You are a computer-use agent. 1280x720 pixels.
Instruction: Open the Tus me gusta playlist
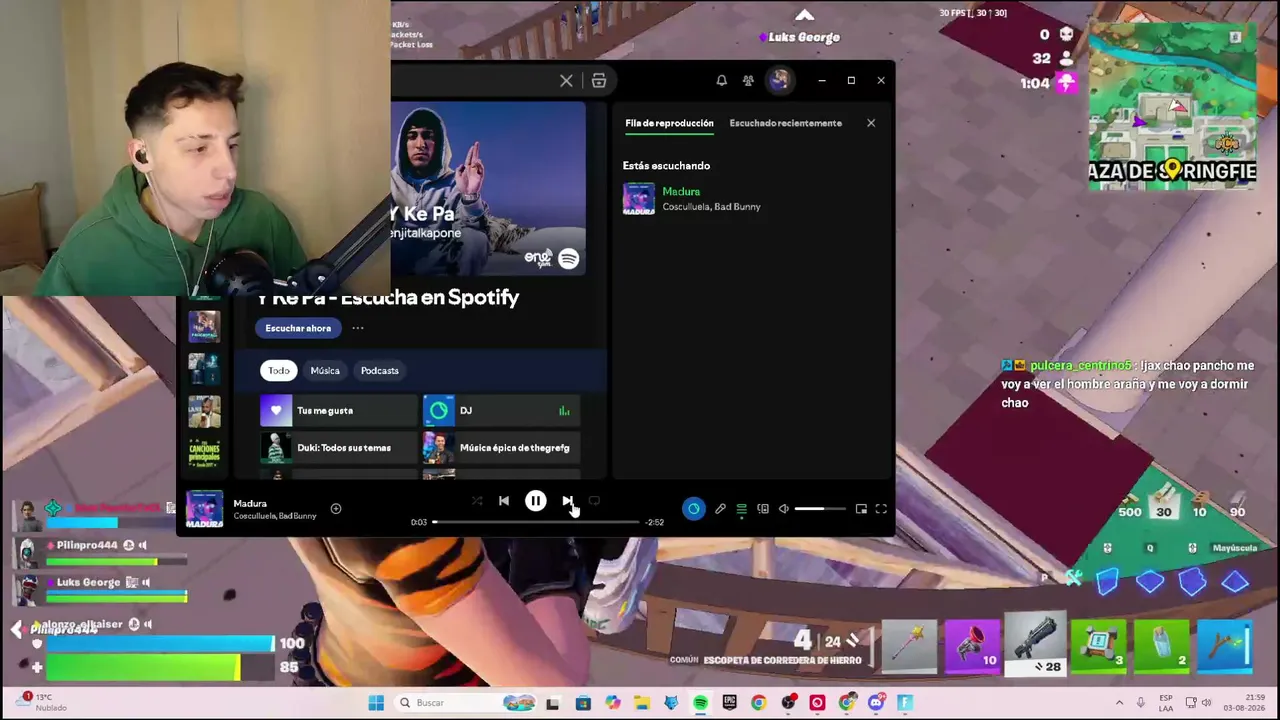pos(338,411)
